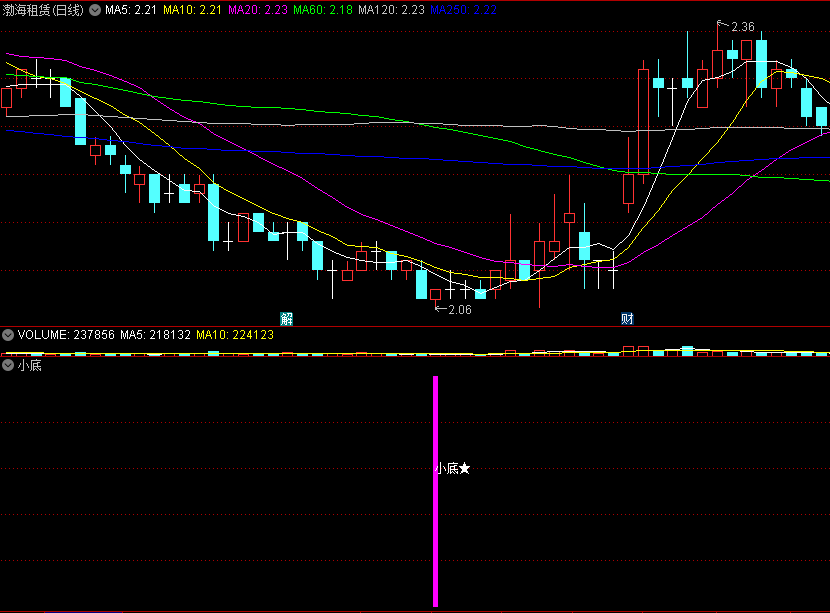
Task: Click the 财 marker icon
Action: coord(627,318)
